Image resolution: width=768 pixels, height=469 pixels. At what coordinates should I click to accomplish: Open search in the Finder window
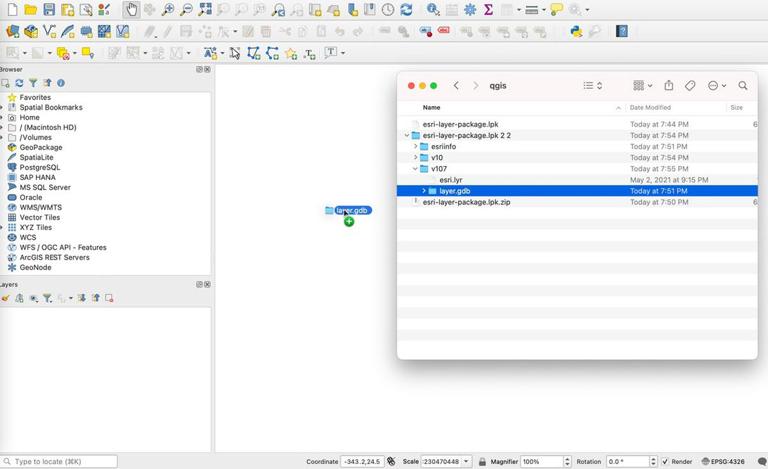[x=742, y=86]
